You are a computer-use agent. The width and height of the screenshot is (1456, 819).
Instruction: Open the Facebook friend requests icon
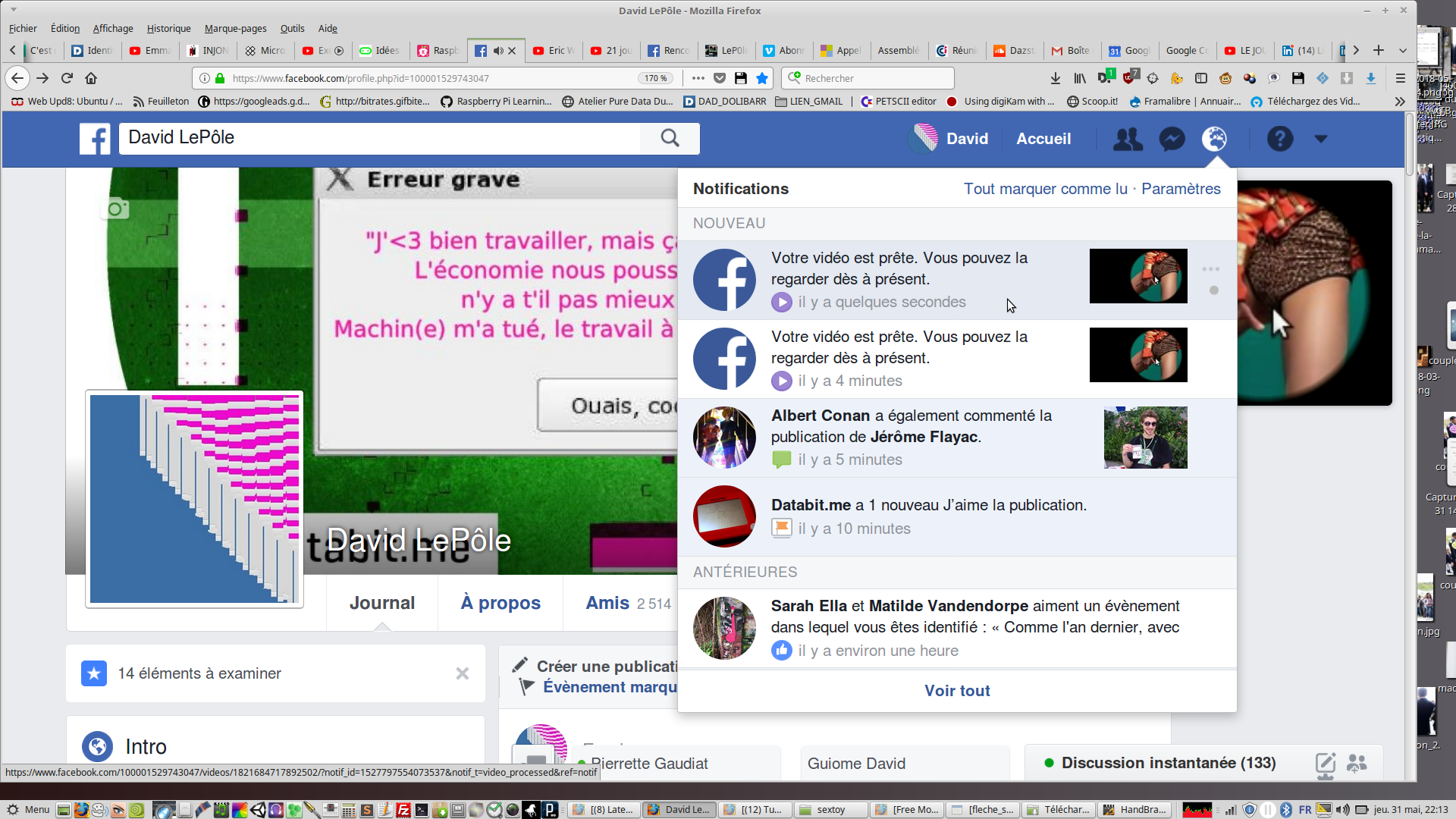pos(1128,139)
